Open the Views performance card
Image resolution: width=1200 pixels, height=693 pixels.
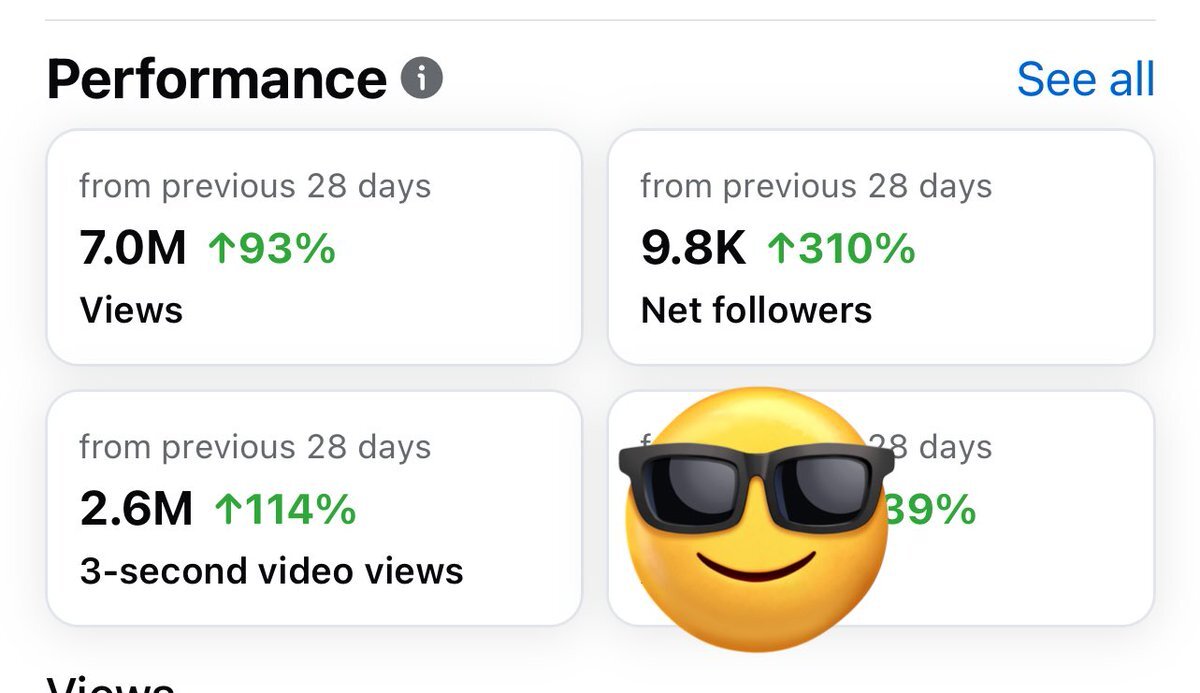tap(314, 247)
